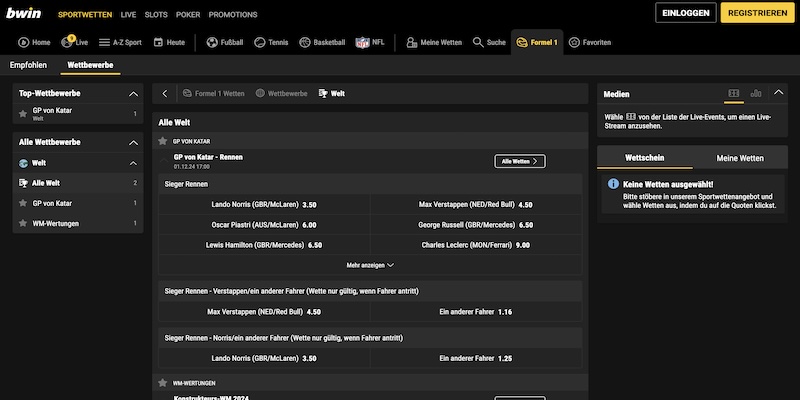This screenshot has width=800, height=400.
Task: Click the EINLOGGEN button
Action: 686,13
